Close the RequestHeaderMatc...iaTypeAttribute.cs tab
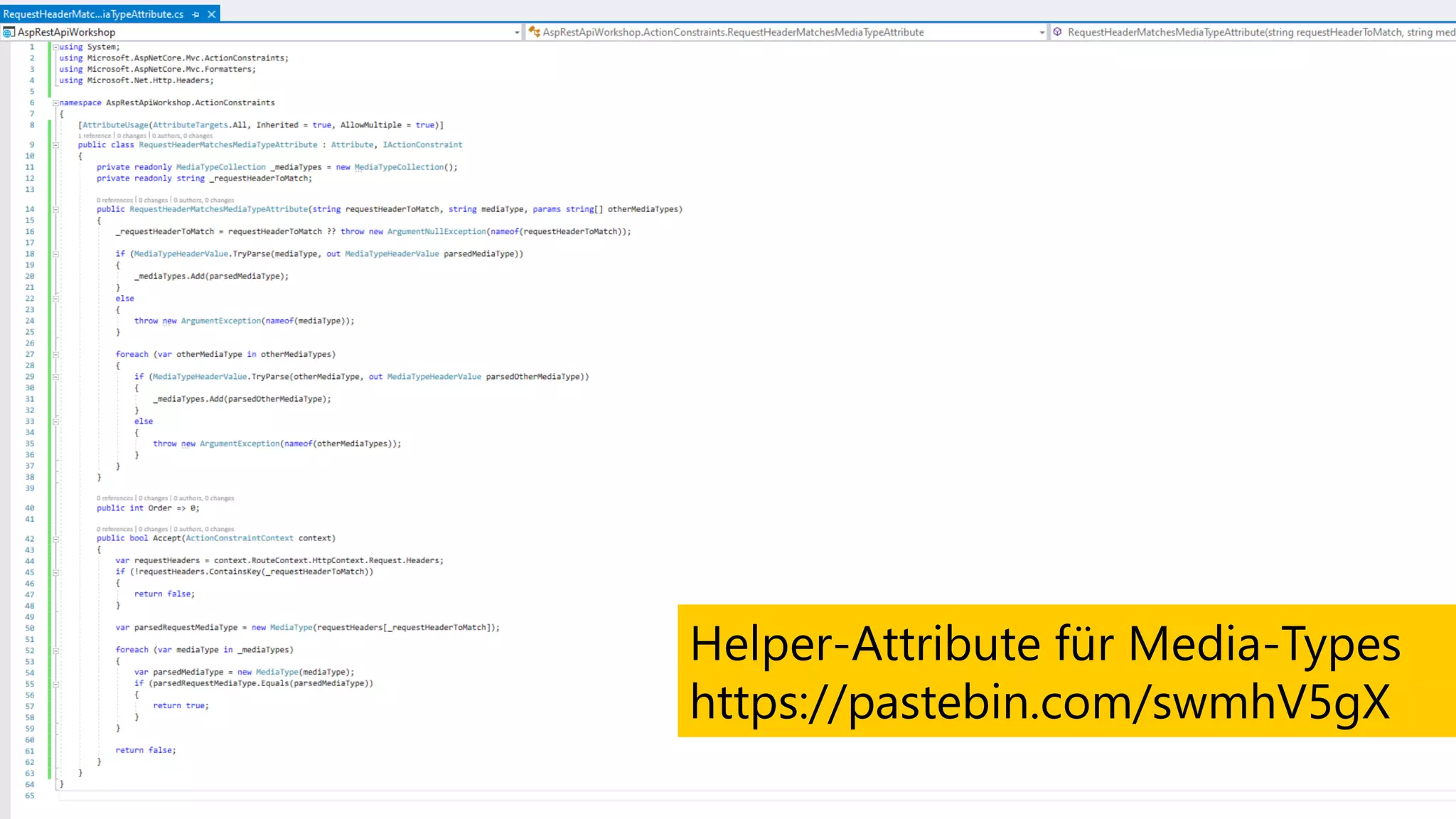The height and width of the screenshot is (819, 1456). click(x=211, y=14)
